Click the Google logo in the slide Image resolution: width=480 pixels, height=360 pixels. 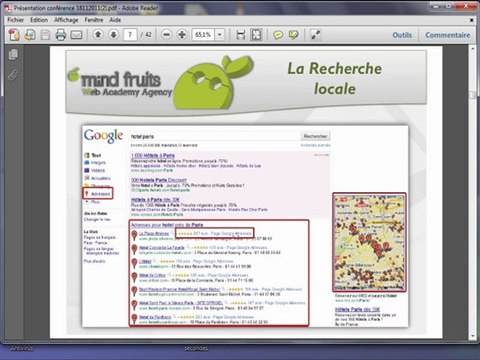pyautogui.click(x=103, y=136)
